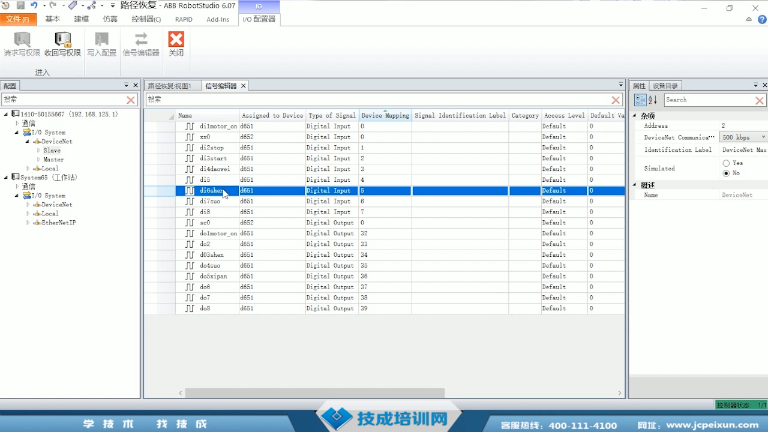Collapse the 1410-50155667 controller node
The height and width of the screenshot is (432, 768).
coord(6,114)
